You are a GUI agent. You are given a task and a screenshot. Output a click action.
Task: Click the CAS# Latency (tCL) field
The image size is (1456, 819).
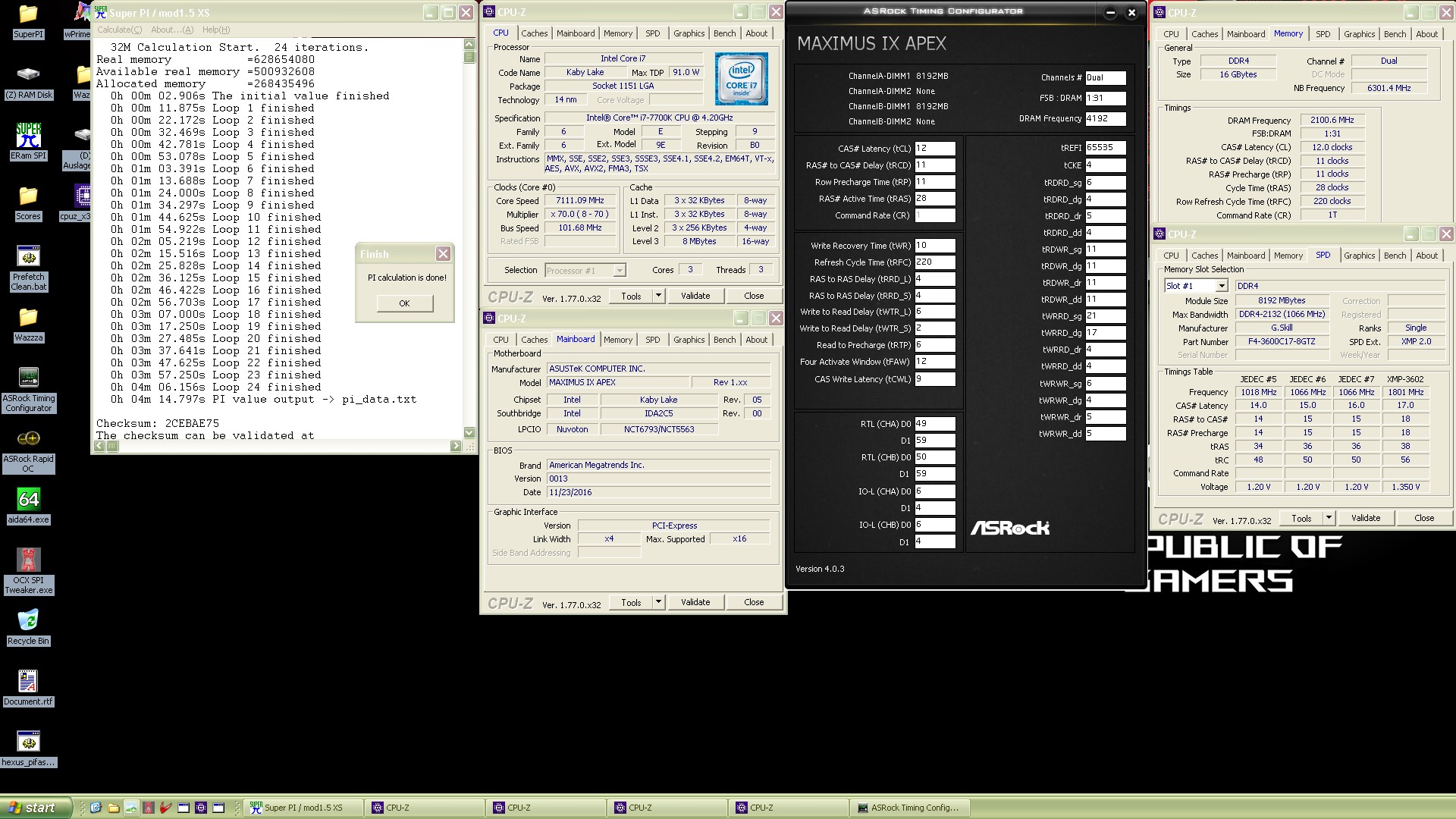[x=934, y=149]
